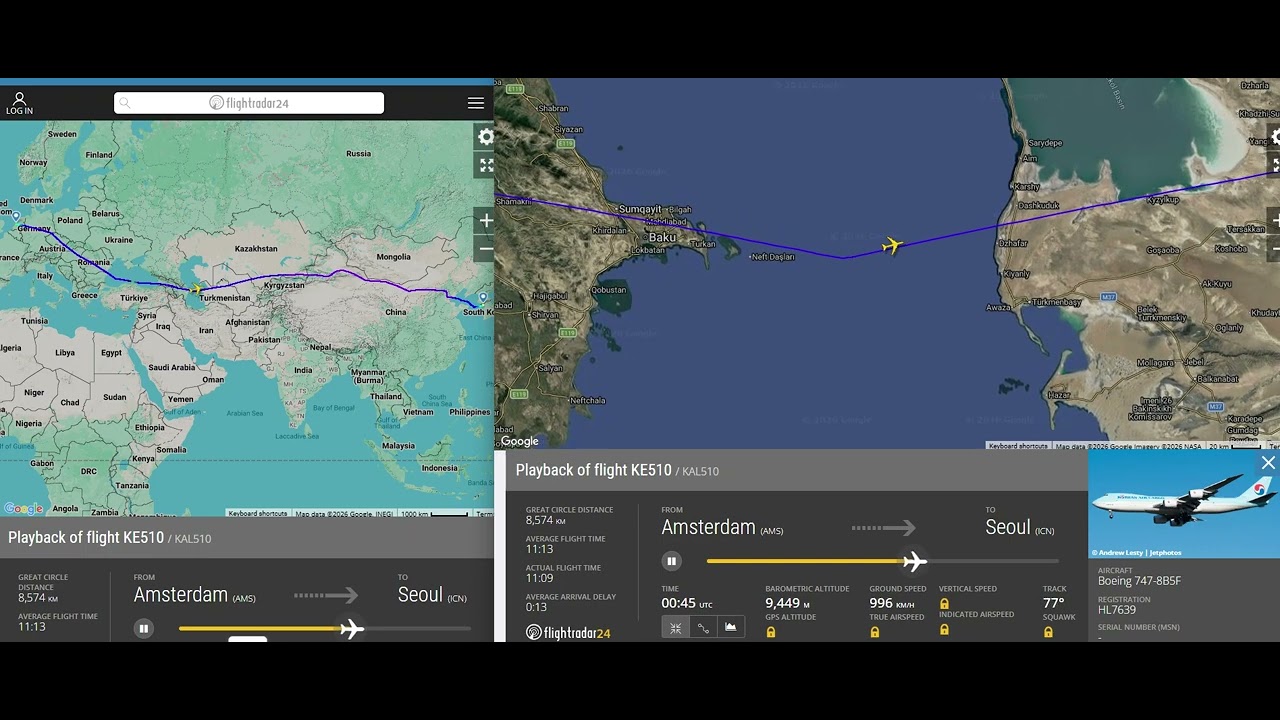Click the GPS altitude lock icon

(x=771, y=632)
